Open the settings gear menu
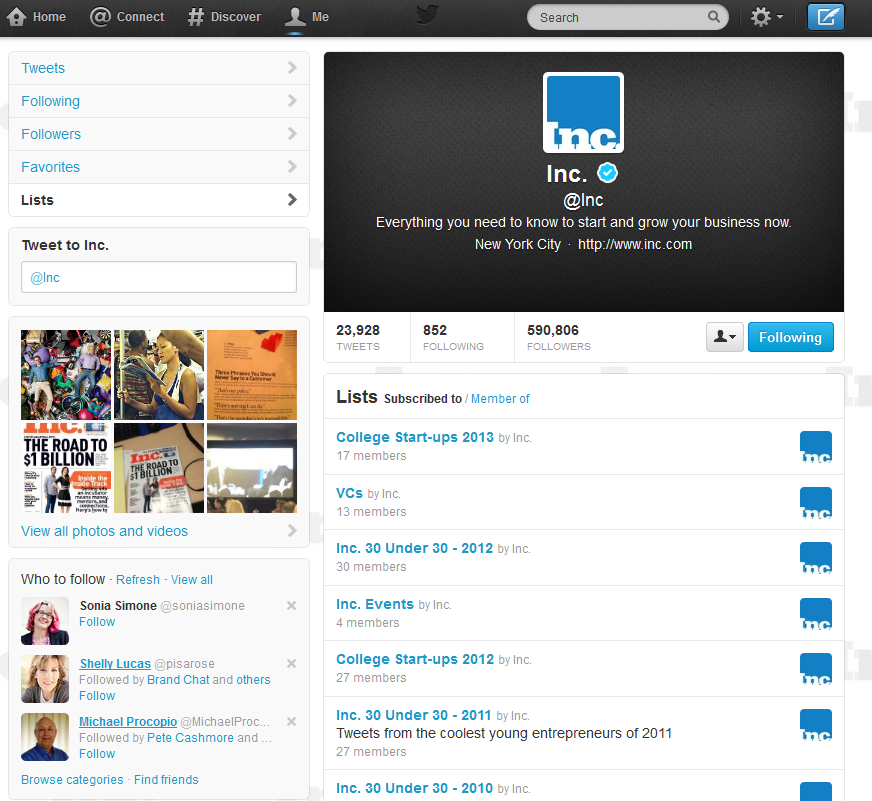Viewport: 872px width, 801px height. click(x=767, y=17)
